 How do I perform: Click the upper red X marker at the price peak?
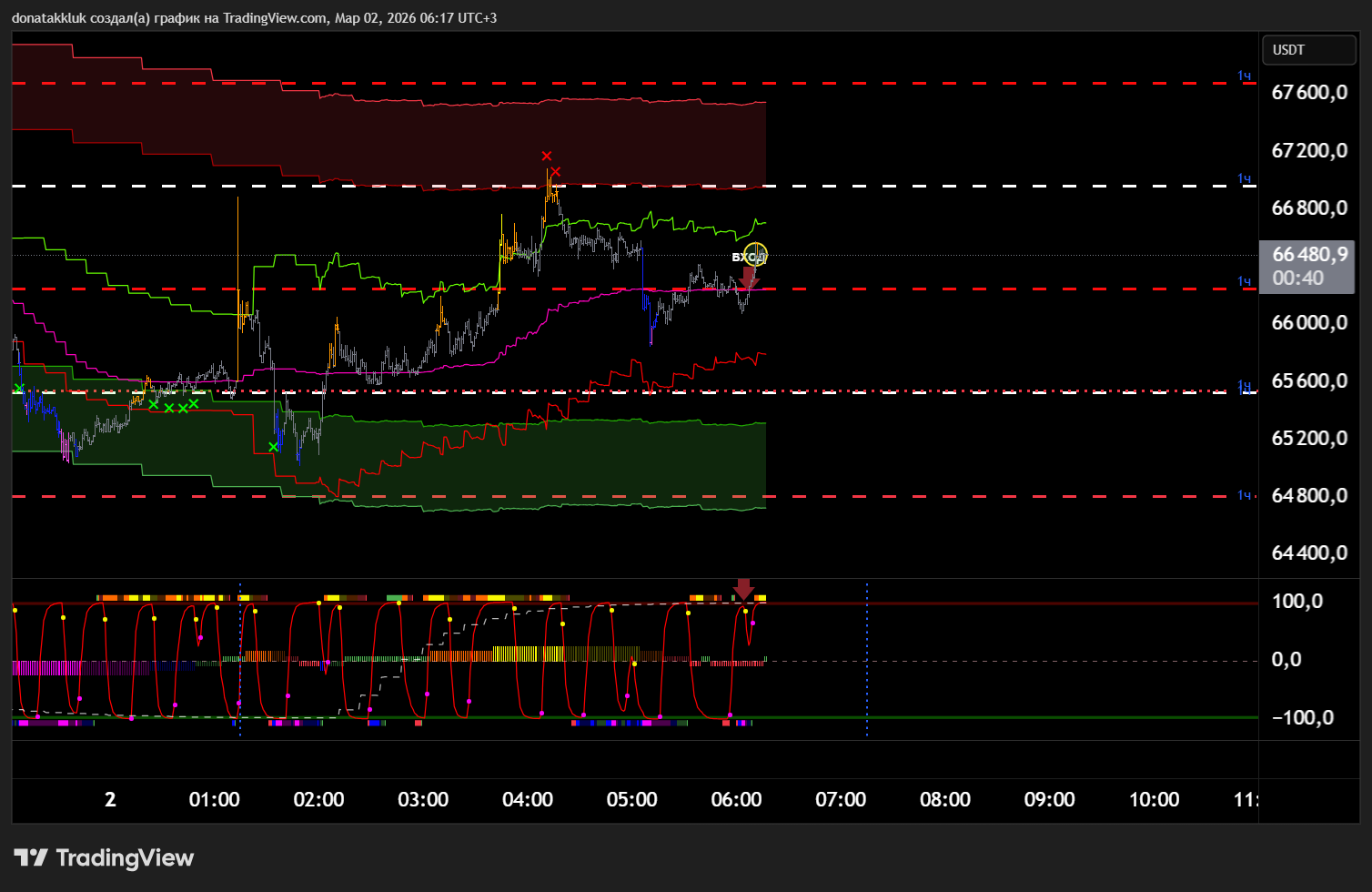click(546, 157)
